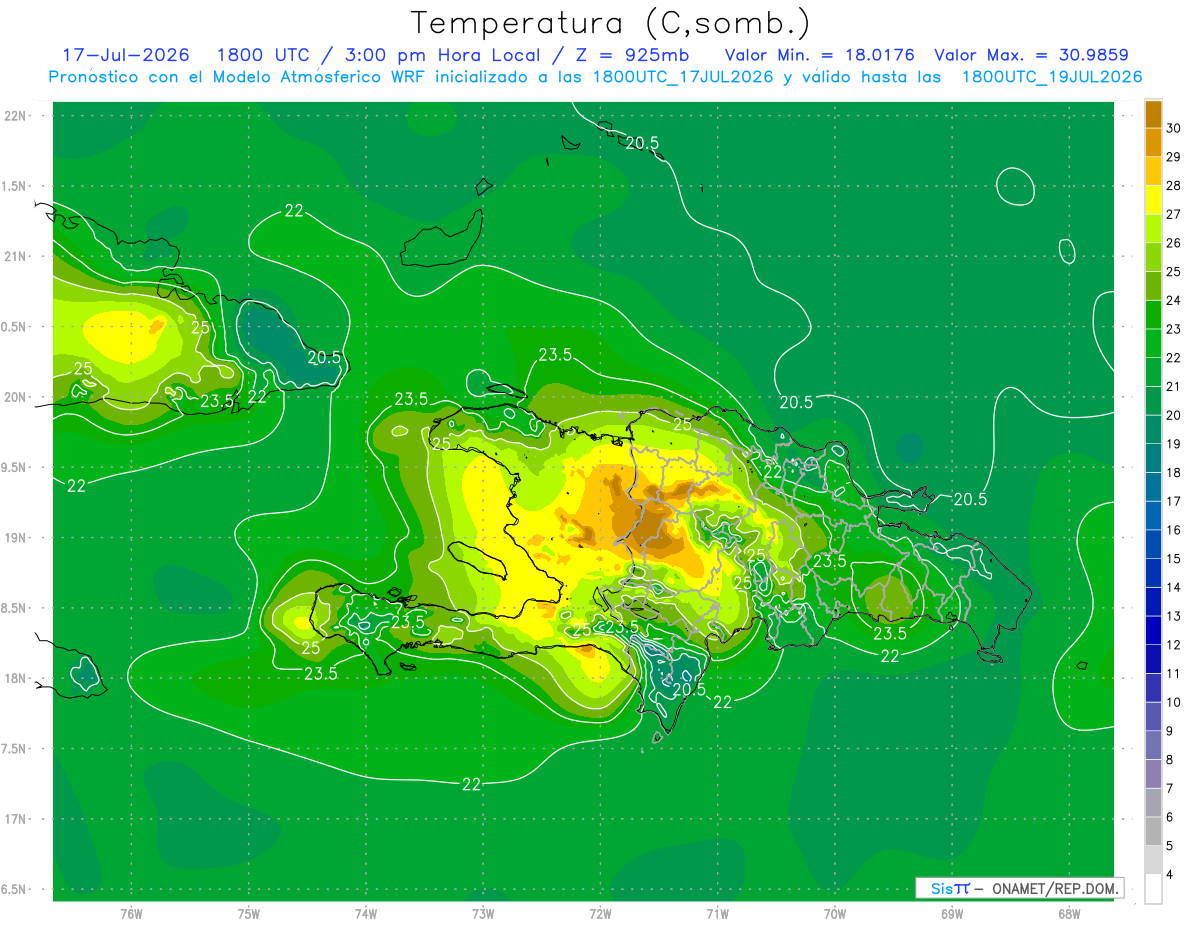Click the legend value "16"
This screenshot has height=927, width=1200.
pyautogui.click(x=1174, y=530)
